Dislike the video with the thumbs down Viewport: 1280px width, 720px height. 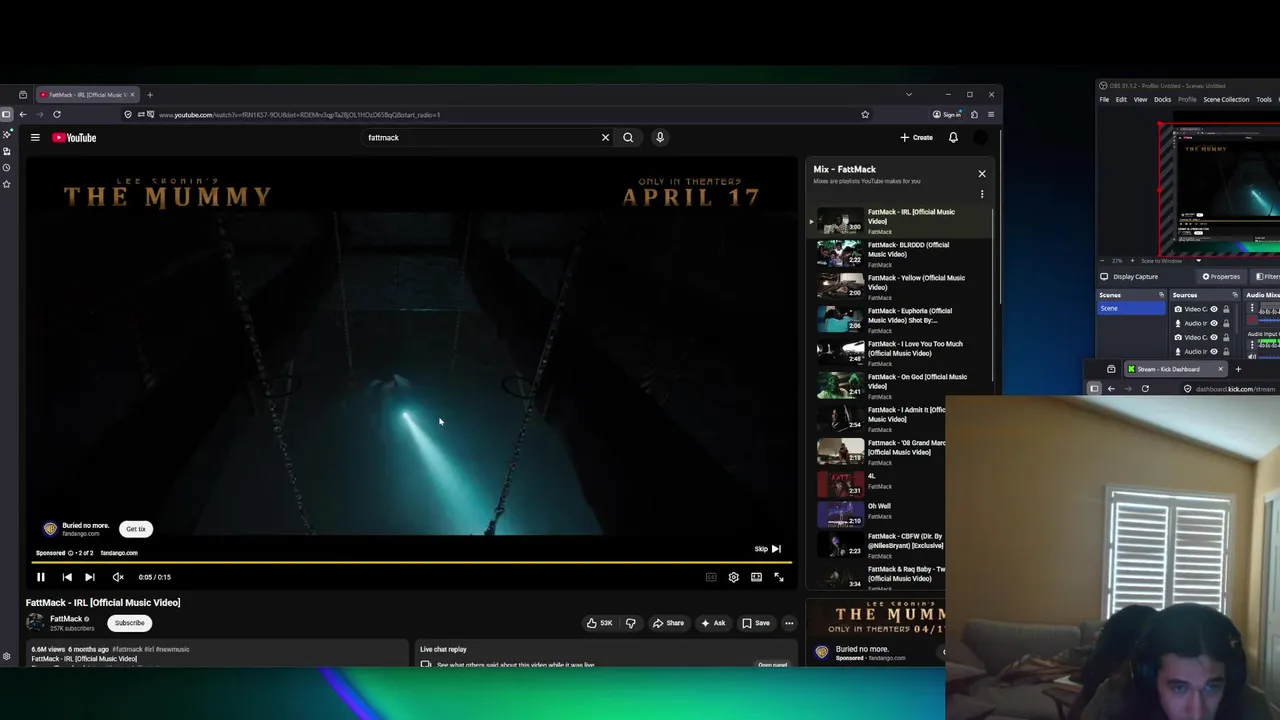coord(630,623)
